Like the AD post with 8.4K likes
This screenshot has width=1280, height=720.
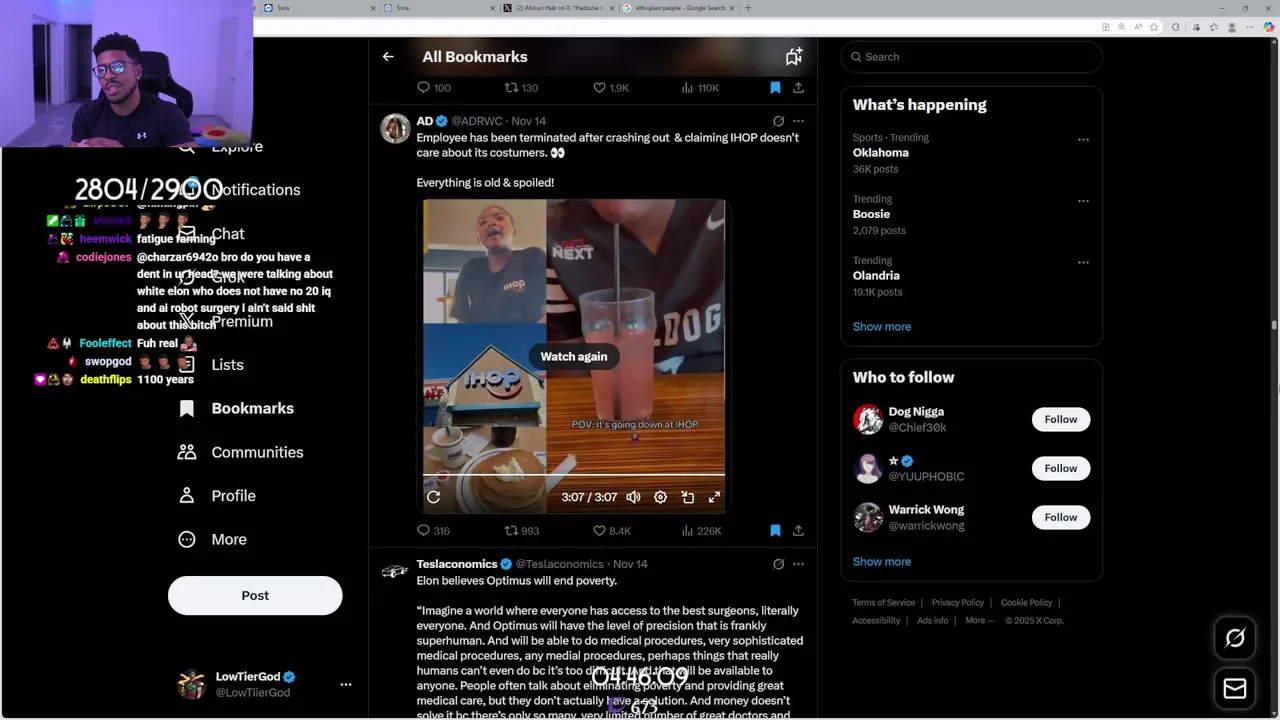click(x=612, y=531)
